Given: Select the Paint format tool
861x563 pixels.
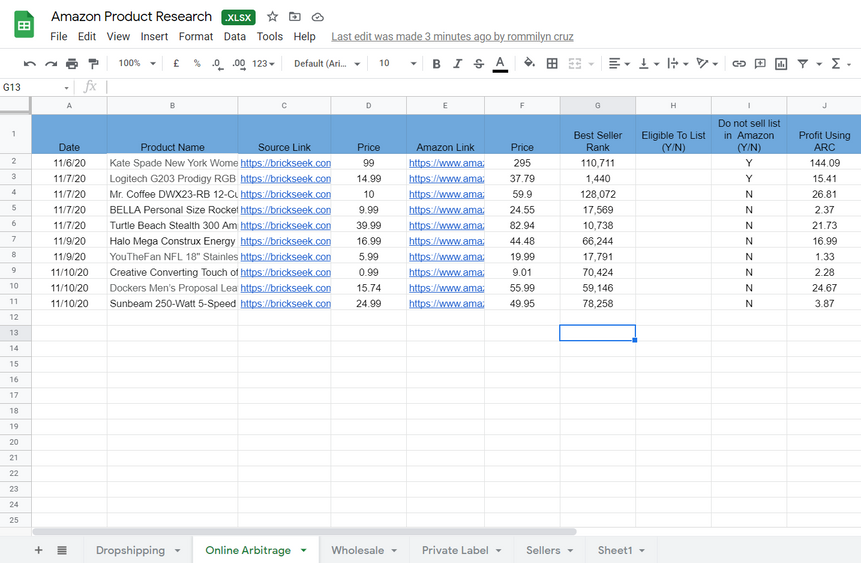Looking at the screenshot, I should point(93,64).
